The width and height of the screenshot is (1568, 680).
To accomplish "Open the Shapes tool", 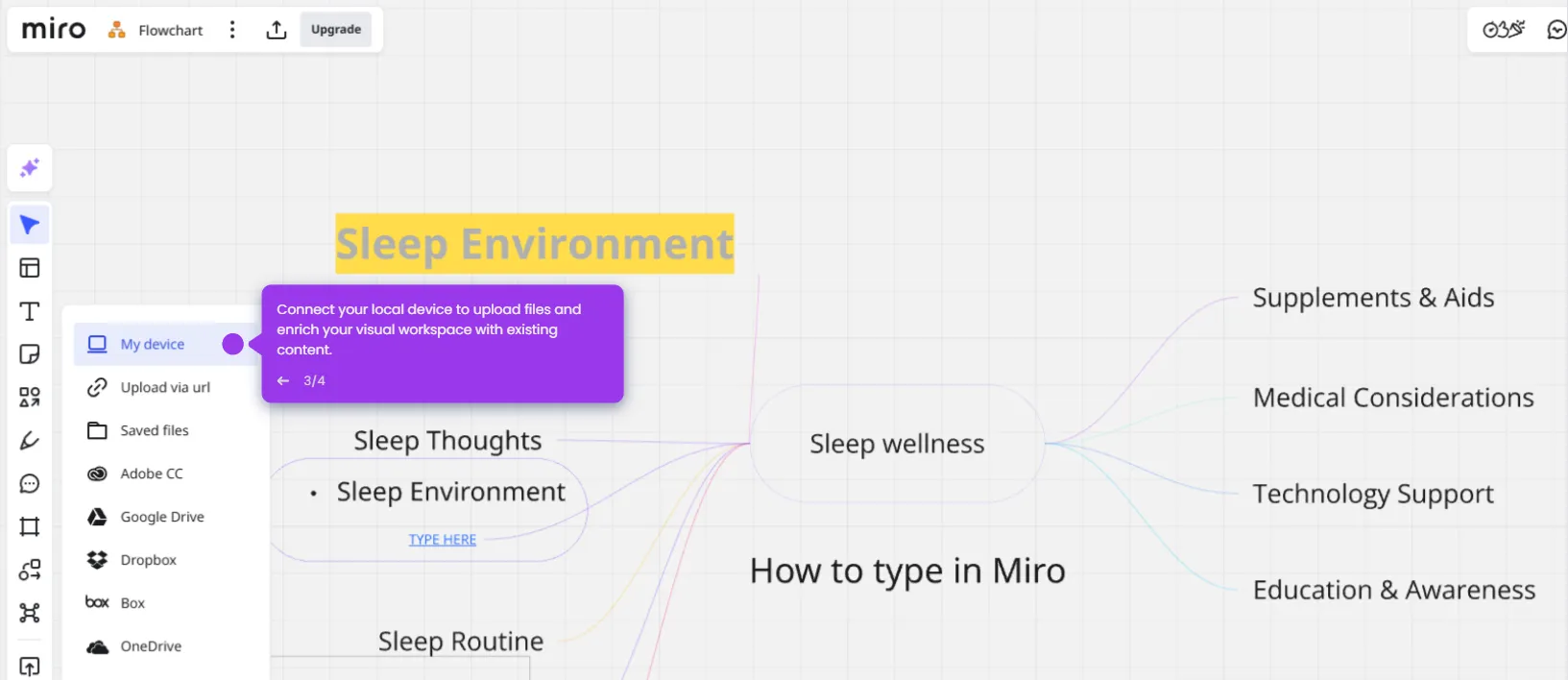I will (30, 397).
